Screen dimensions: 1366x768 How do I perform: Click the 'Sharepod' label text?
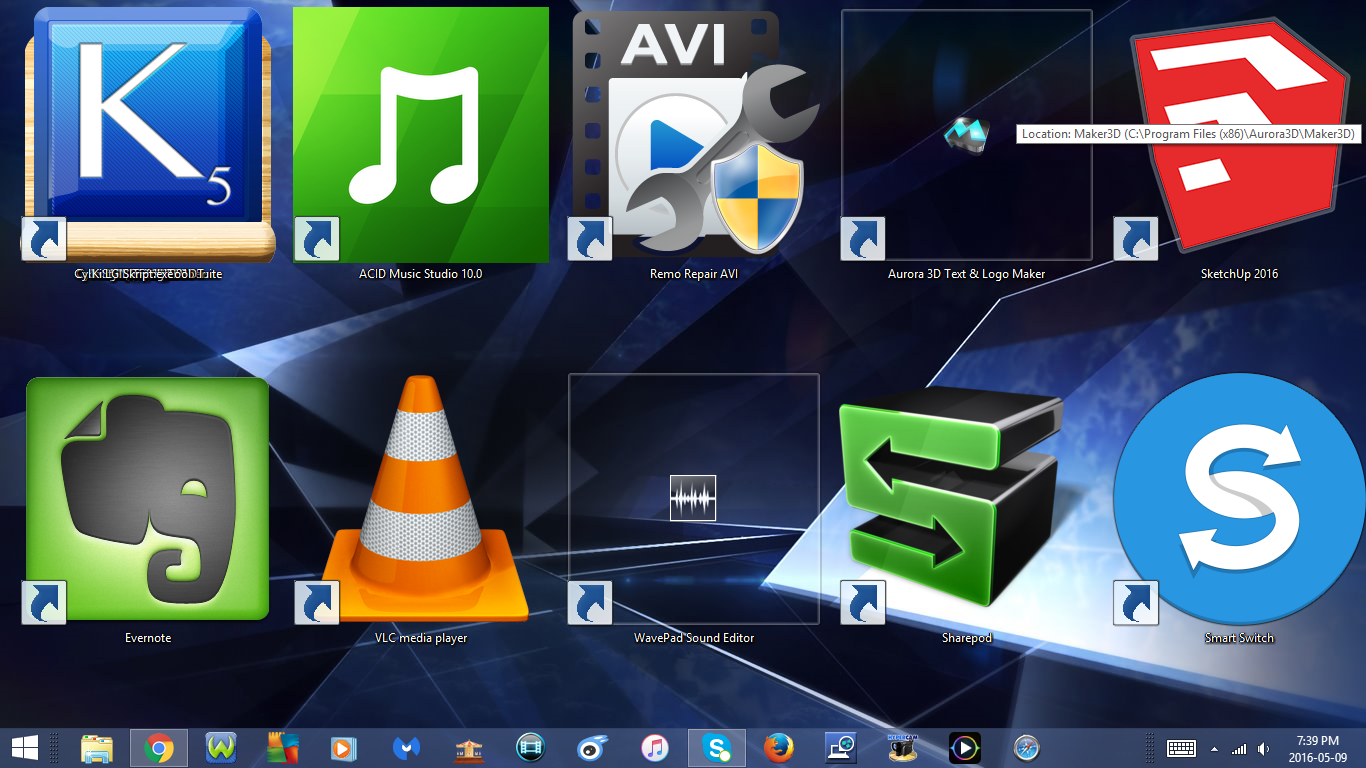[967, 638]
